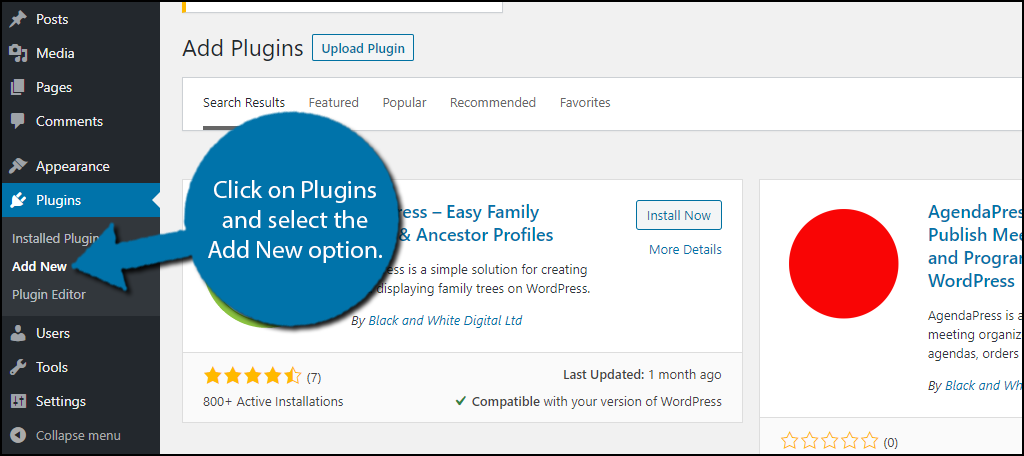Open the Plugin Editor submenu item
The width and height of the screenshot is (1024, 456).
click(x=49, y=294)
